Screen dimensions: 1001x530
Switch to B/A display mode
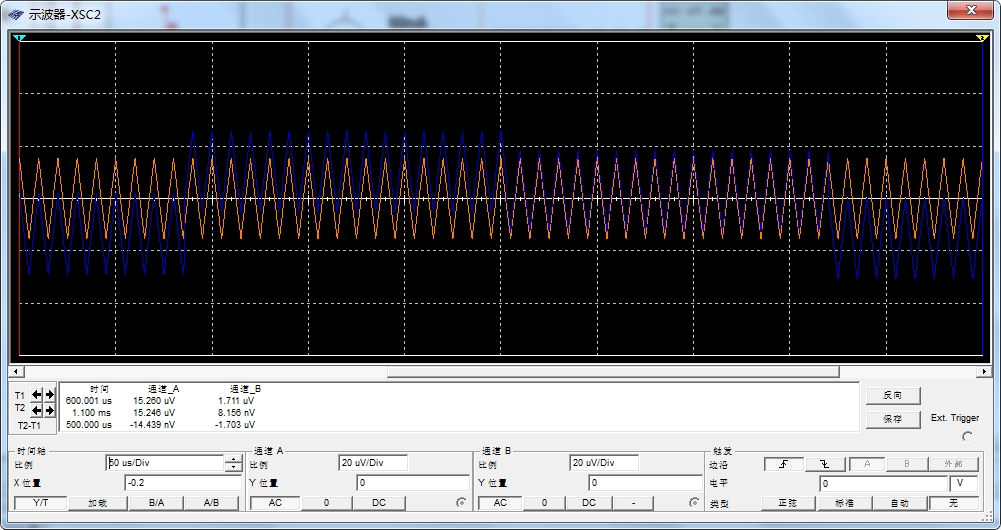click(156, 503)
